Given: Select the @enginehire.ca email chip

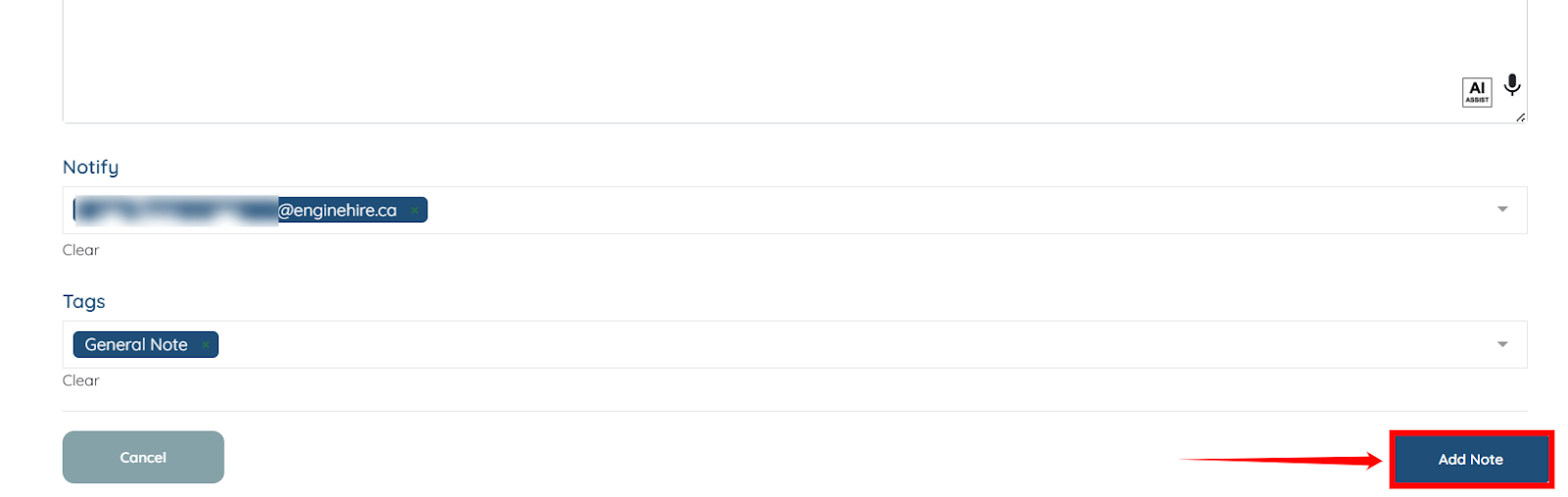Looking at the screenshot, I should (338, 211).
